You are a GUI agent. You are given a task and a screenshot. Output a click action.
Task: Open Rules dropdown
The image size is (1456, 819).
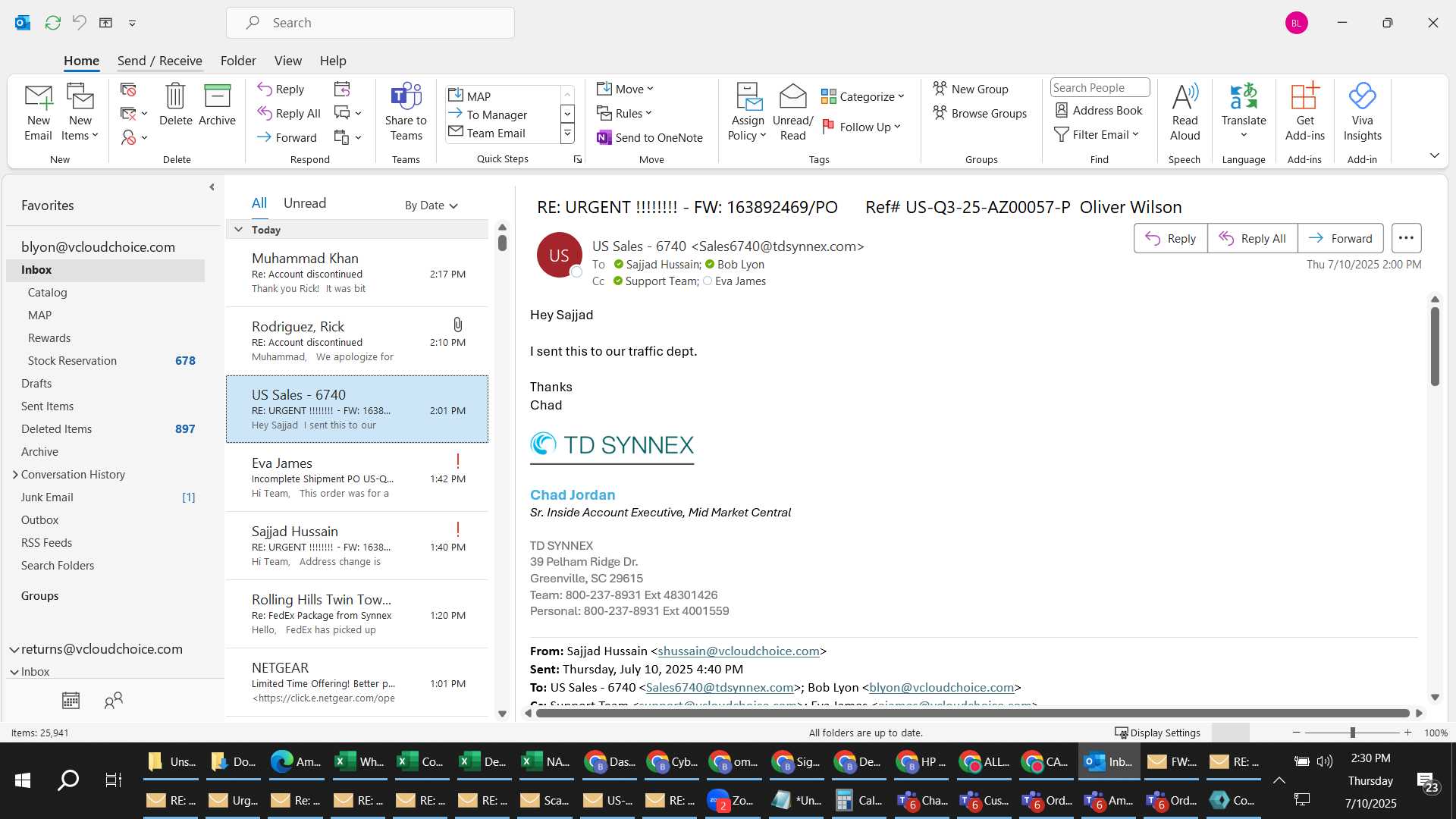click(x=624, y=113)
